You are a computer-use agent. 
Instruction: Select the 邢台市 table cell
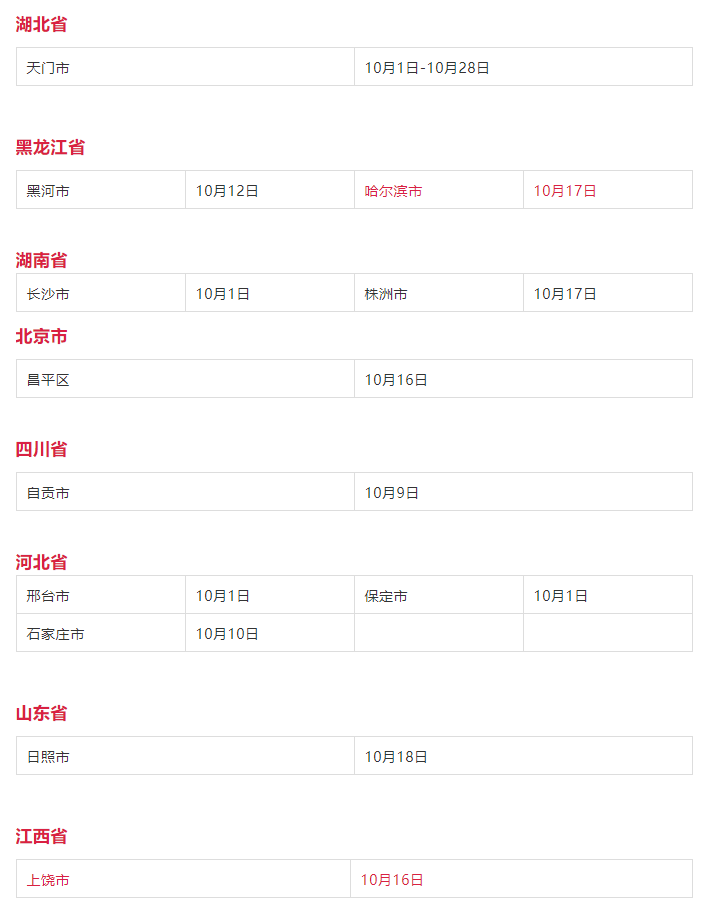point(48,596)
